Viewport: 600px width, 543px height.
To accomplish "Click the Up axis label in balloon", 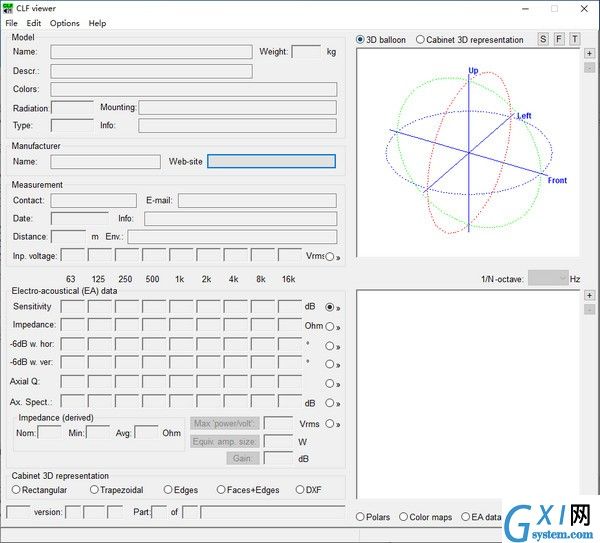I will [473, 70].
